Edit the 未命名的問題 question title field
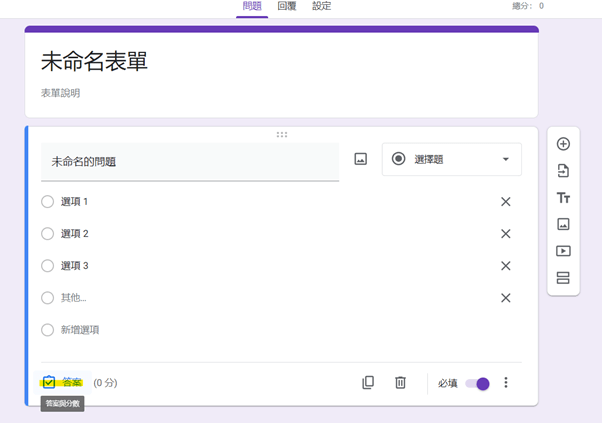 pos(190,162)
